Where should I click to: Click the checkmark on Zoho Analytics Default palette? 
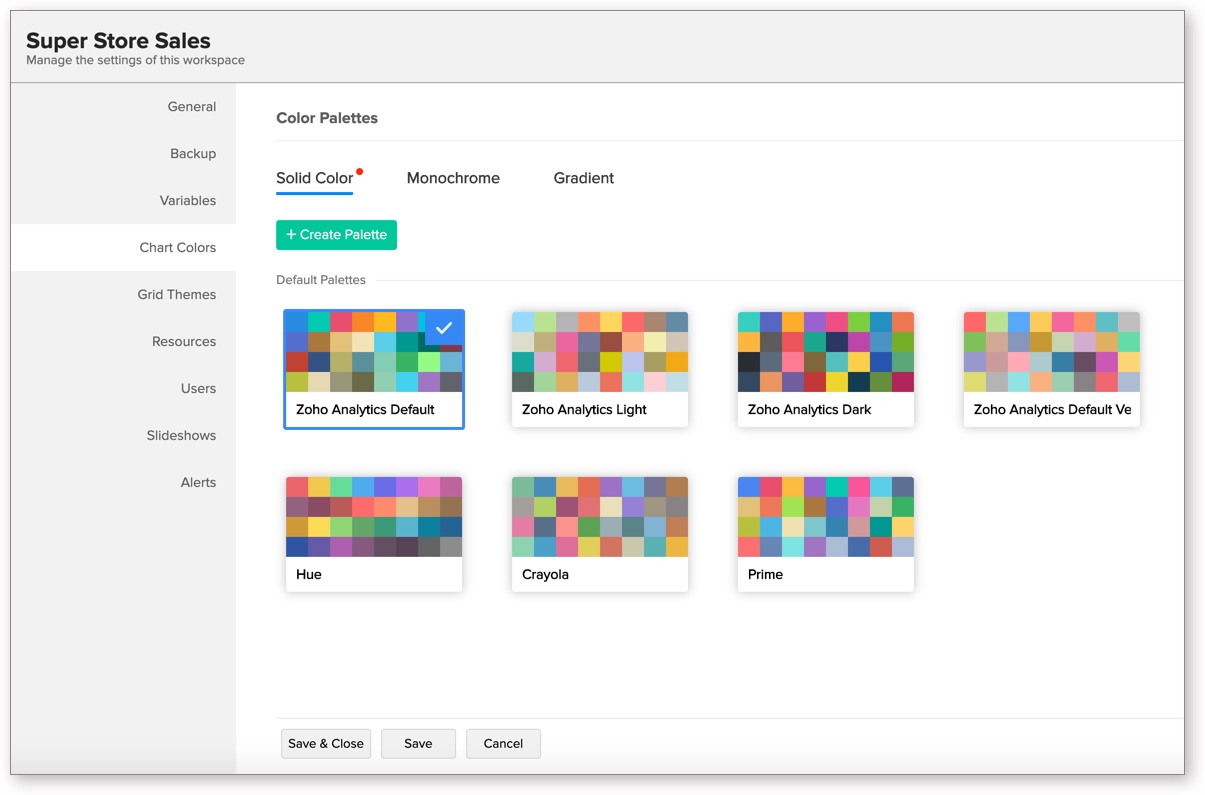point(444,328)
